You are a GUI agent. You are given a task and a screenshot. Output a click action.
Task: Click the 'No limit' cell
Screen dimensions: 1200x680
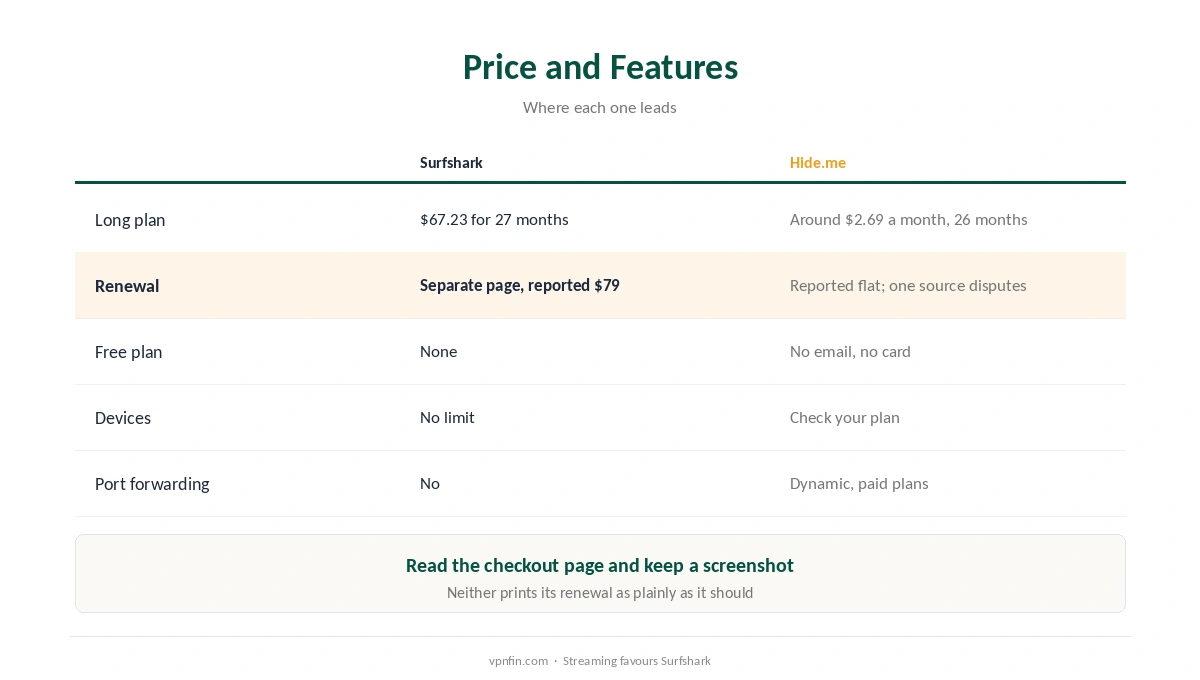[x=447, y=418]
